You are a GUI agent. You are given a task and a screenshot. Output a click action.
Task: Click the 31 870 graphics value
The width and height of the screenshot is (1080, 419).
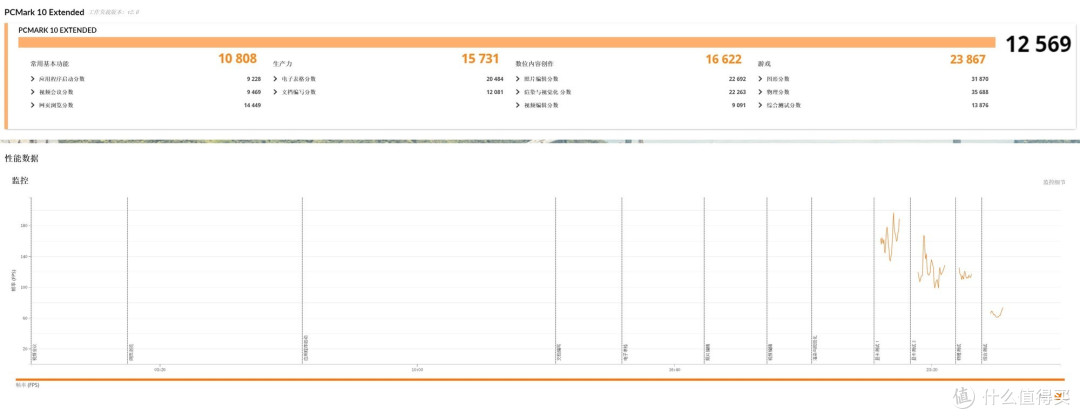click(979, 79)
